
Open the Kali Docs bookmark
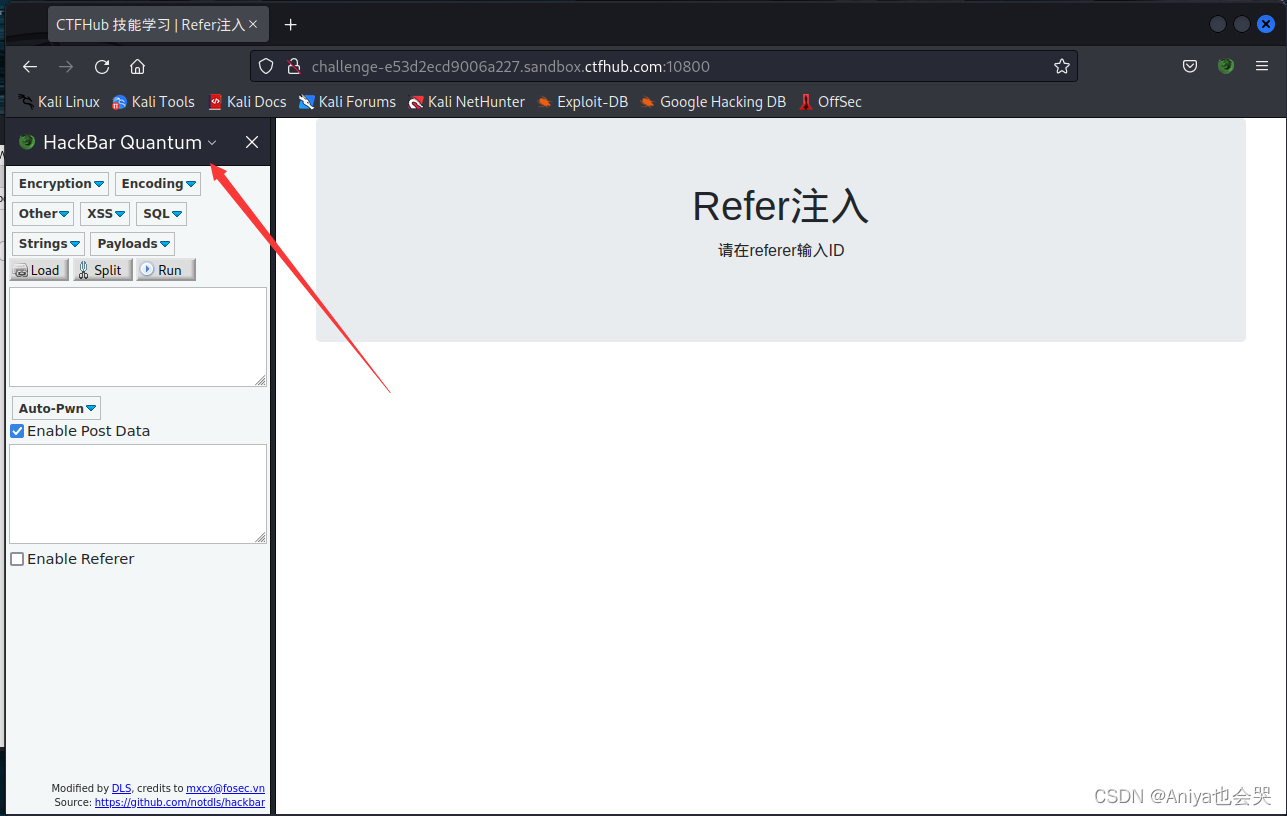click(x=247, y=102)
